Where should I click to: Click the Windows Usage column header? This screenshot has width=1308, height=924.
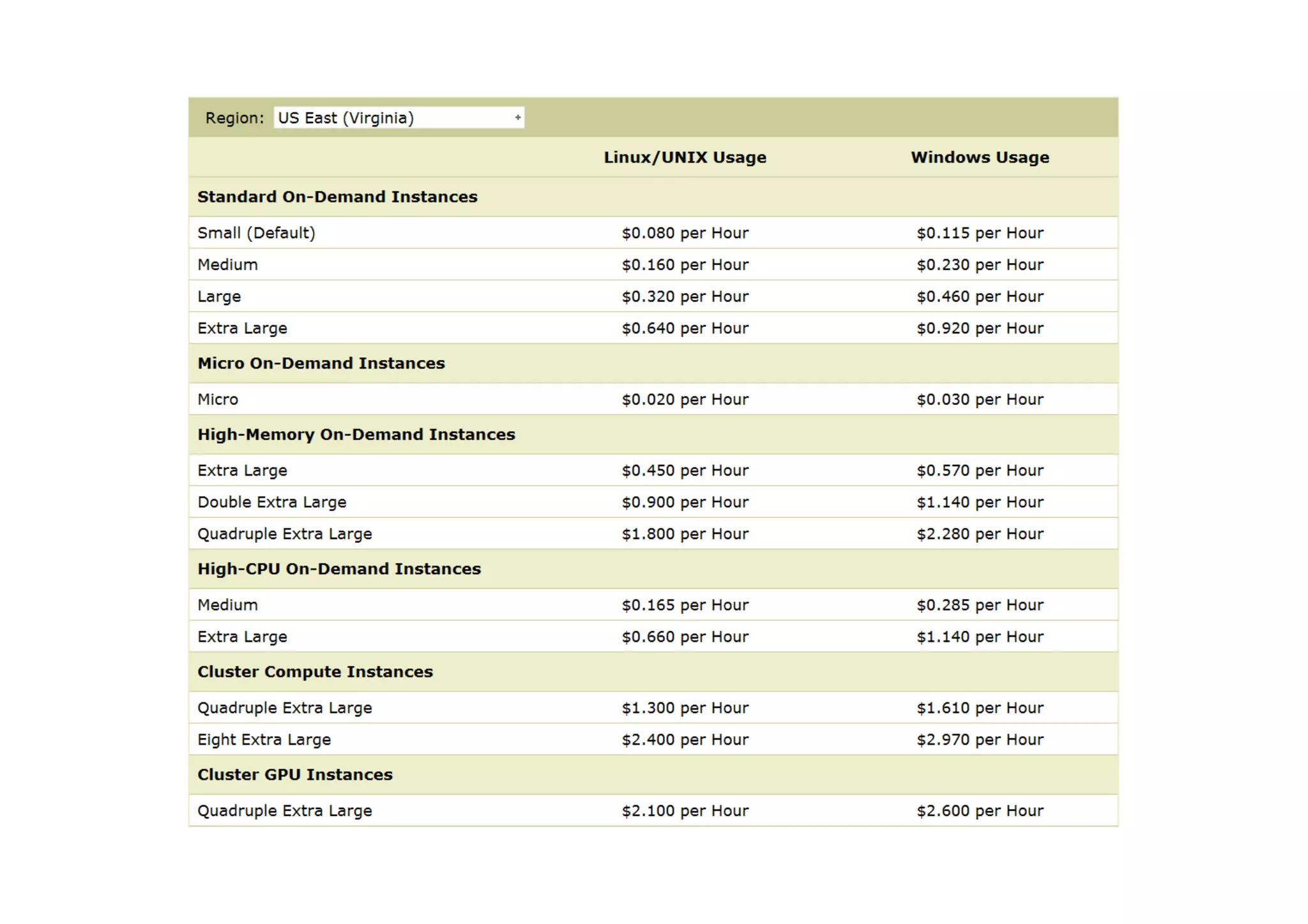click(980, 158)
